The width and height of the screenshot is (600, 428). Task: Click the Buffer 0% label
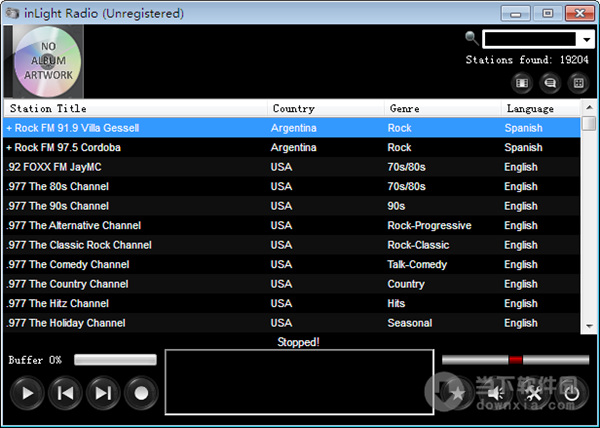[35, 360]
